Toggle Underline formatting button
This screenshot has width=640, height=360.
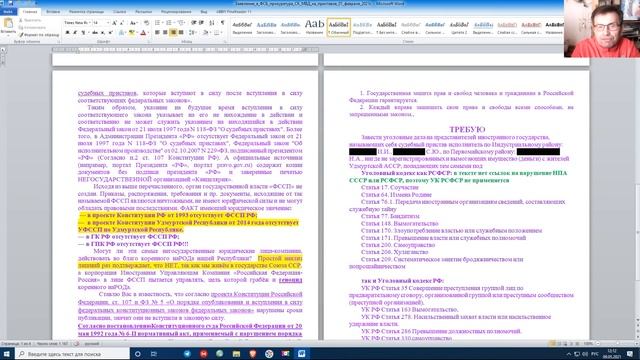(x=83, y=32)
